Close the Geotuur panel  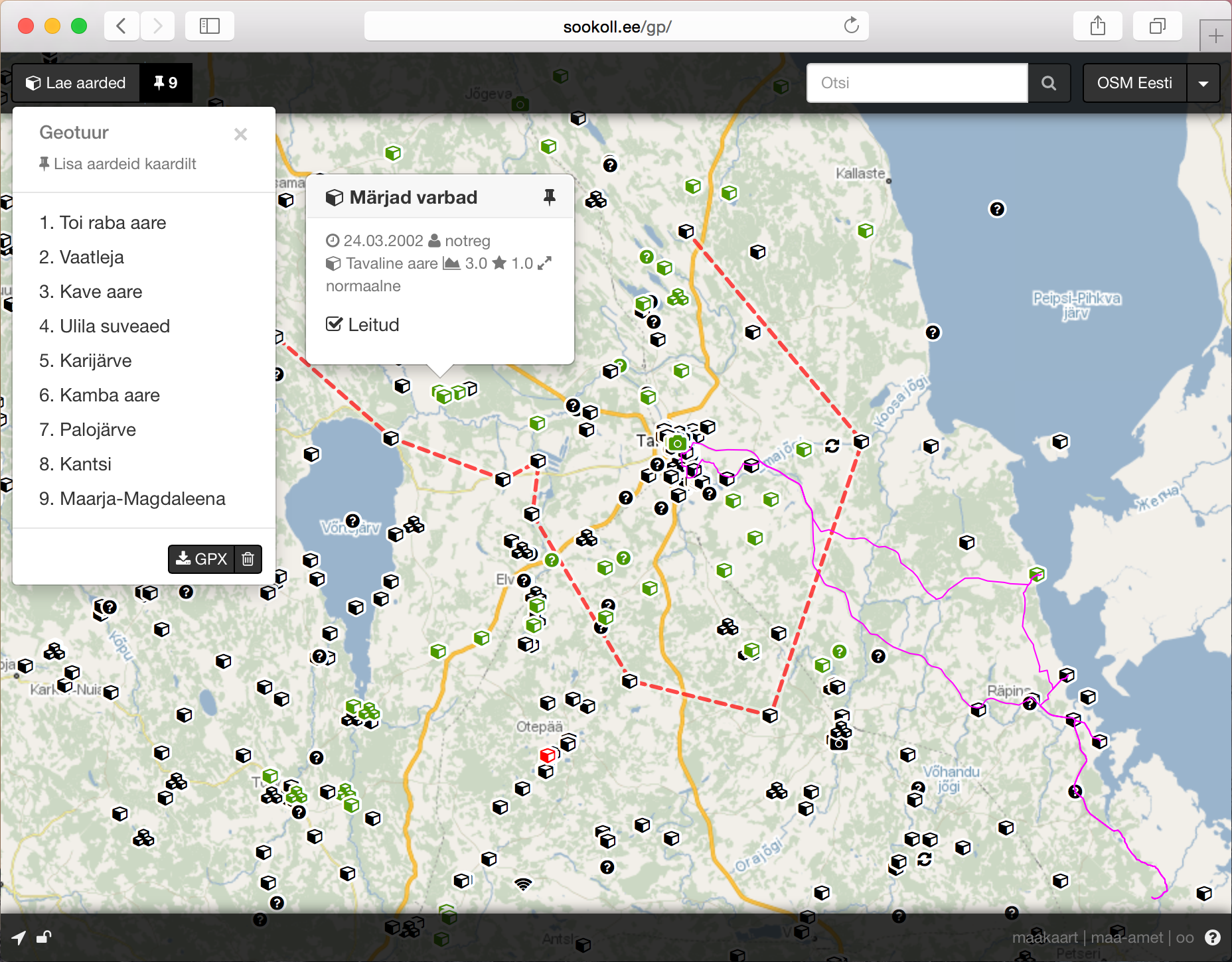[240, 134]
